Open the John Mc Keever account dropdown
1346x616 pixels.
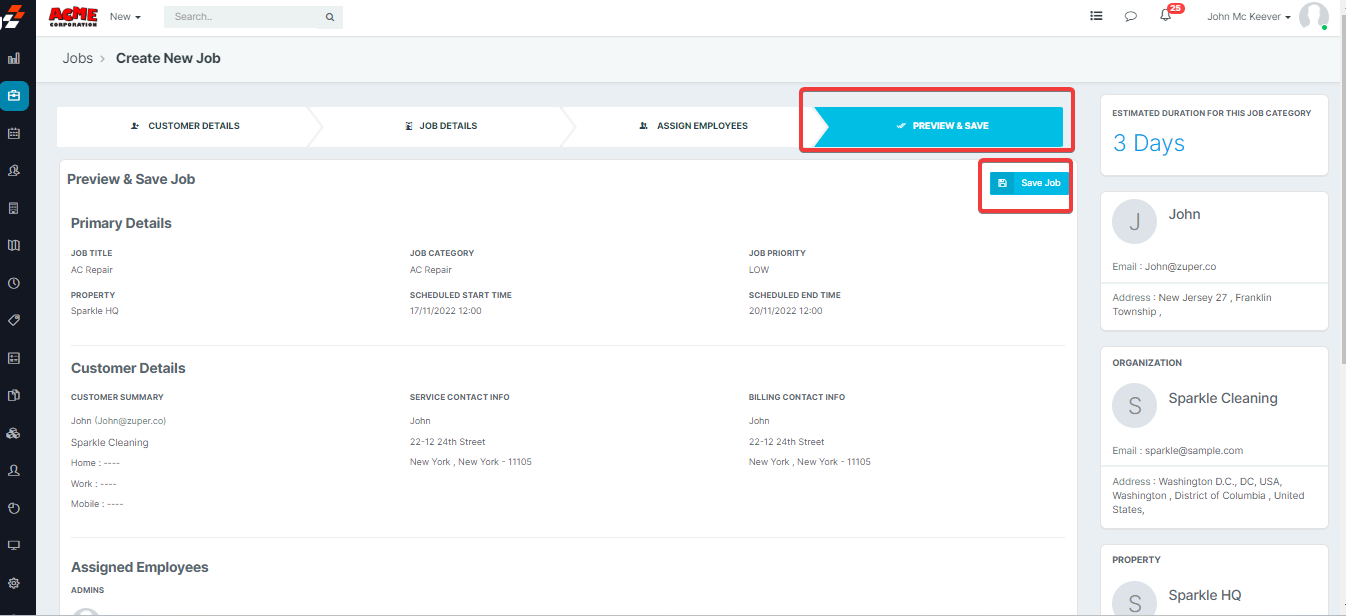click(x=1249, y=16)
